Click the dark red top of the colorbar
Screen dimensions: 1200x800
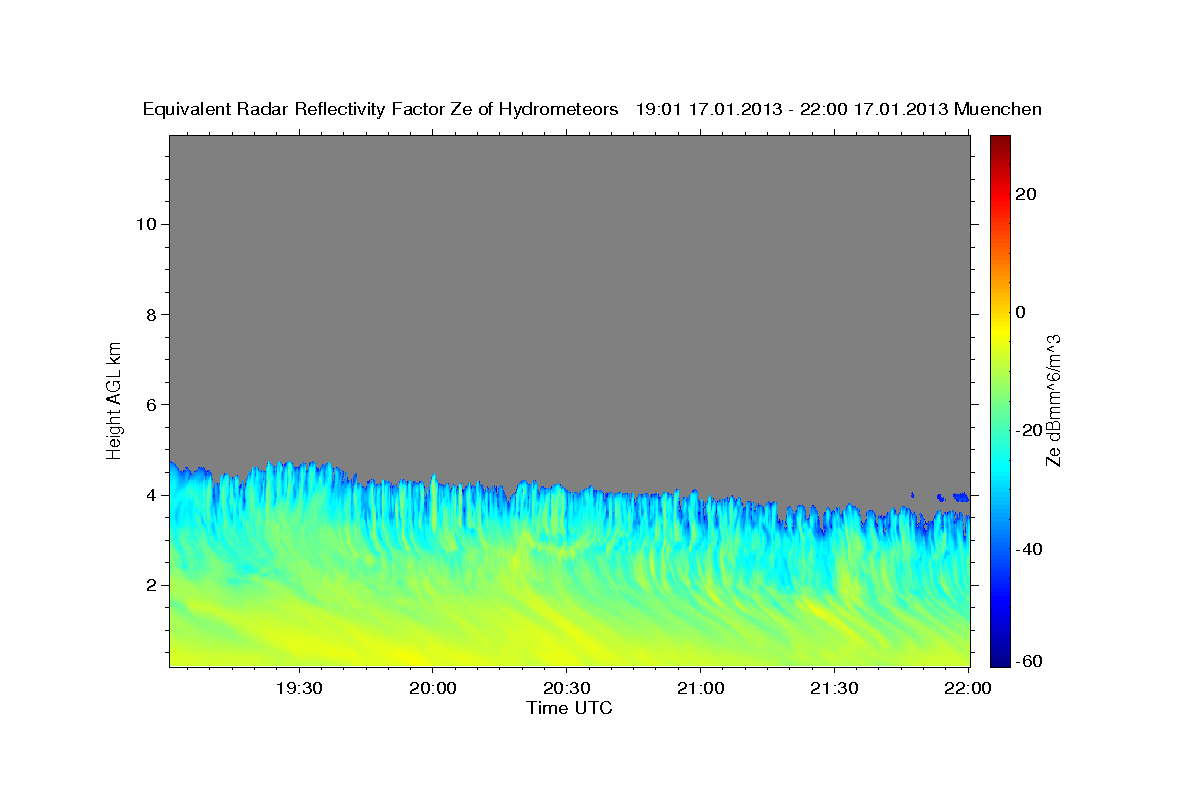[1000, 142]
